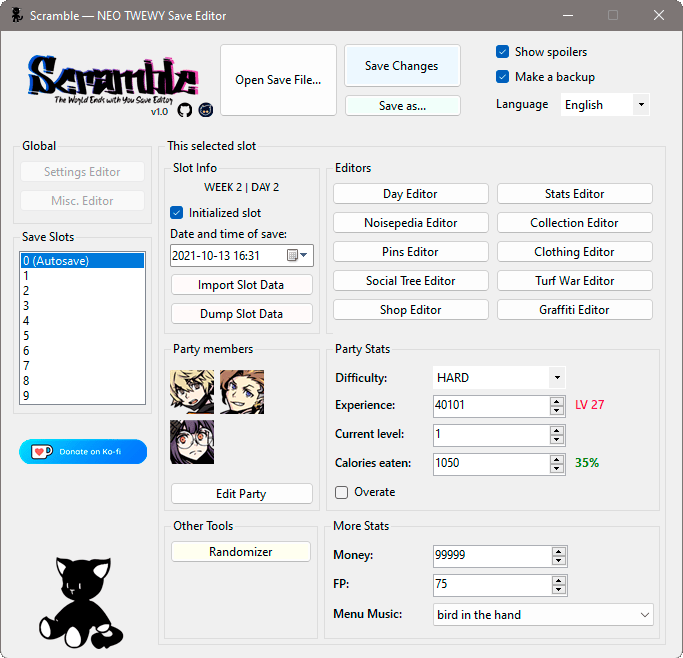Open the Day Editor
Image resolution: width=683 pixels, height=658 pixels.
[x=410, y=193]
